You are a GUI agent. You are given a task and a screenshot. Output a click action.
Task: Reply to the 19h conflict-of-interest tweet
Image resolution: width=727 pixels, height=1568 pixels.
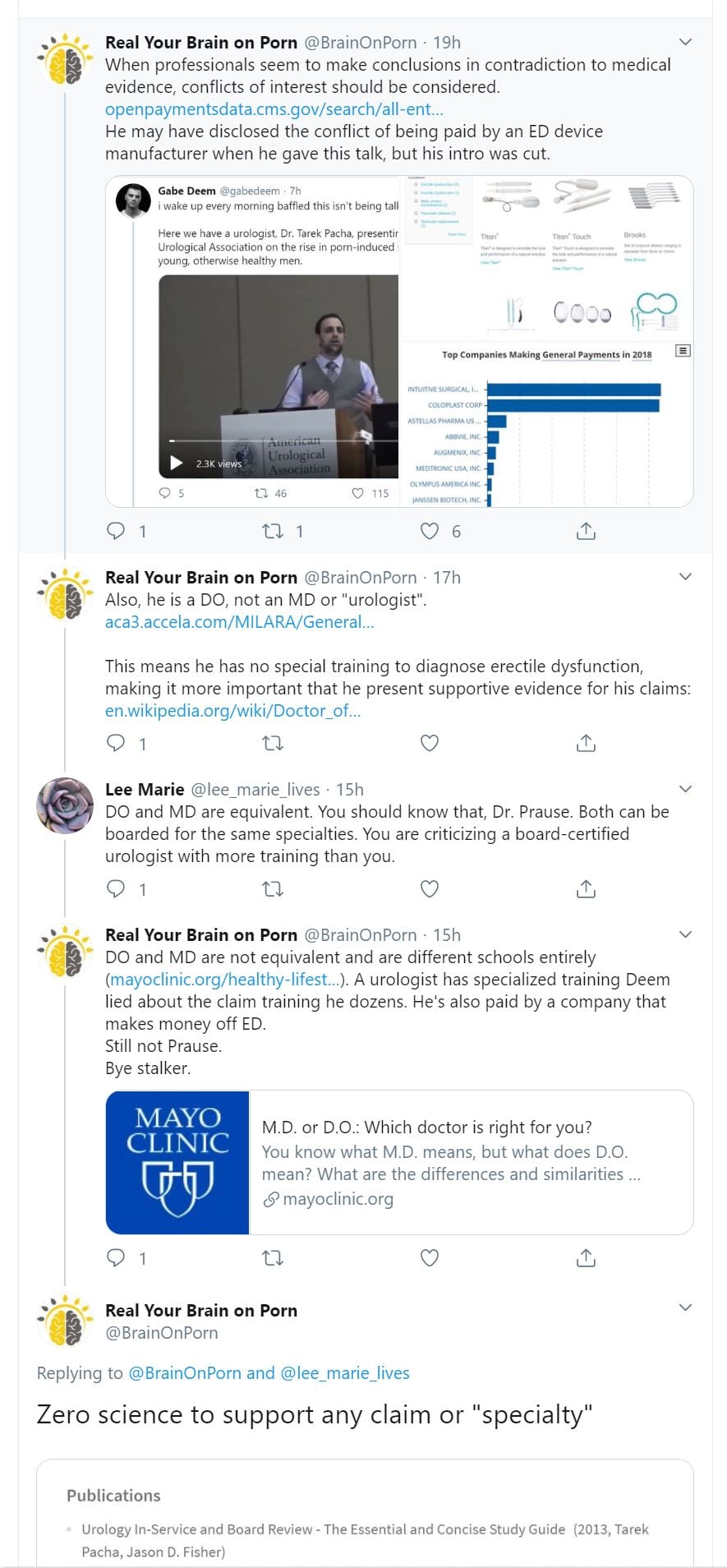point(117,531)
